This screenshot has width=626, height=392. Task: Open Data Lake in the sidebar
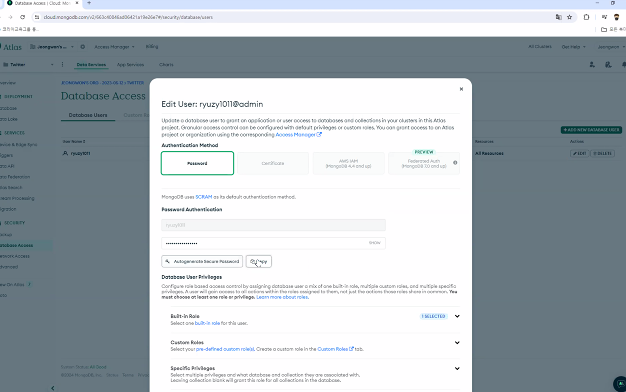(x=9, y=119)
